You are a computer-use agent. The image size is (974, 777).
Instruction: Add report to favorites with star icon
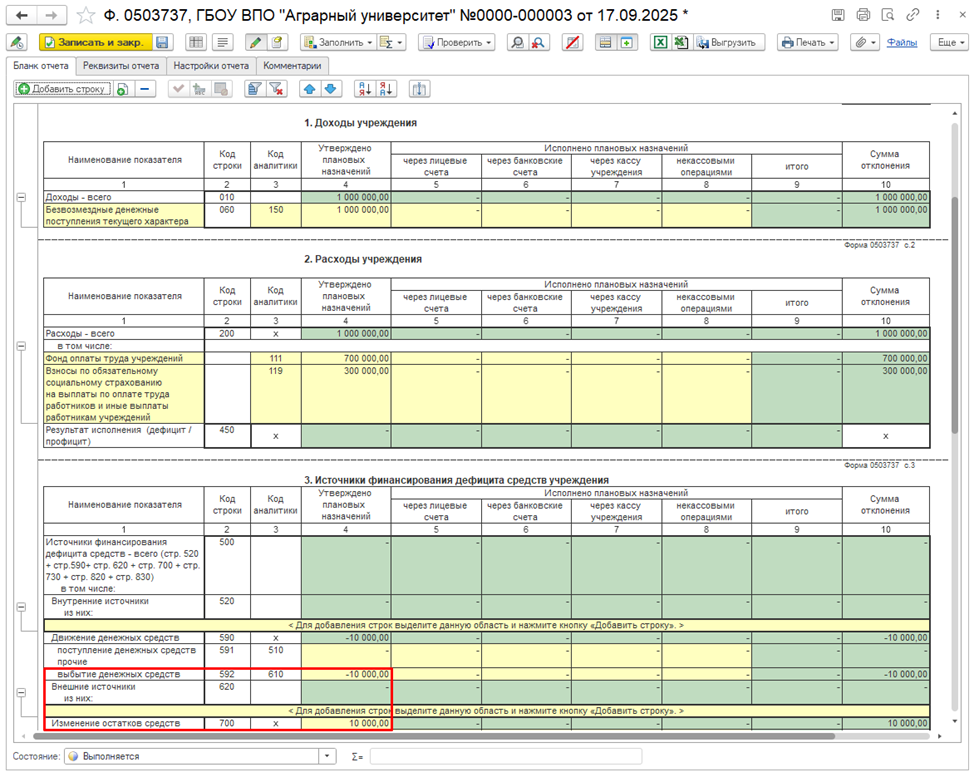click(x=86, y=16)
